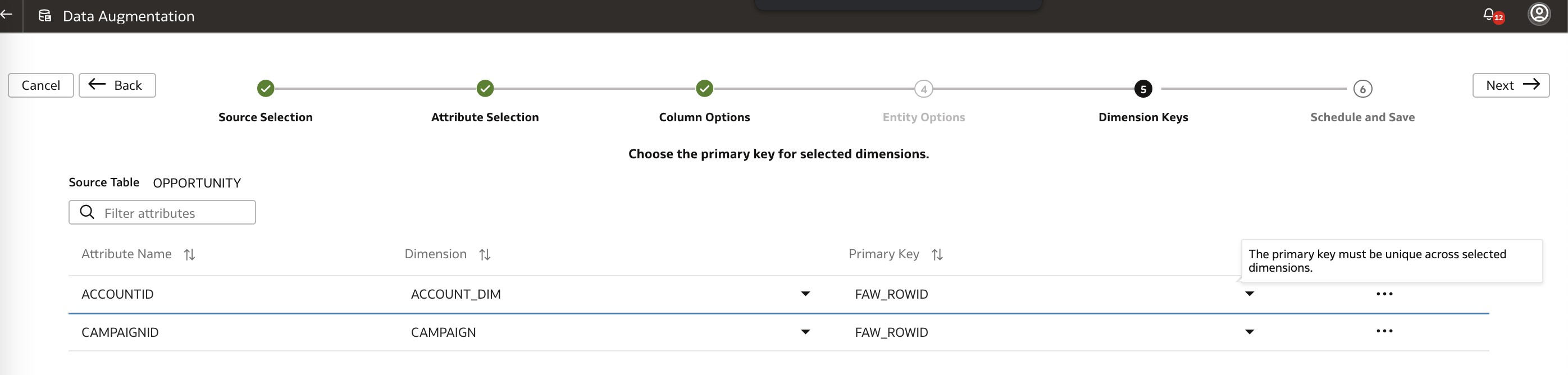Screen dimensions: 1568x375
Task: Click the Data Augmentation header icon
Action: 45,16
